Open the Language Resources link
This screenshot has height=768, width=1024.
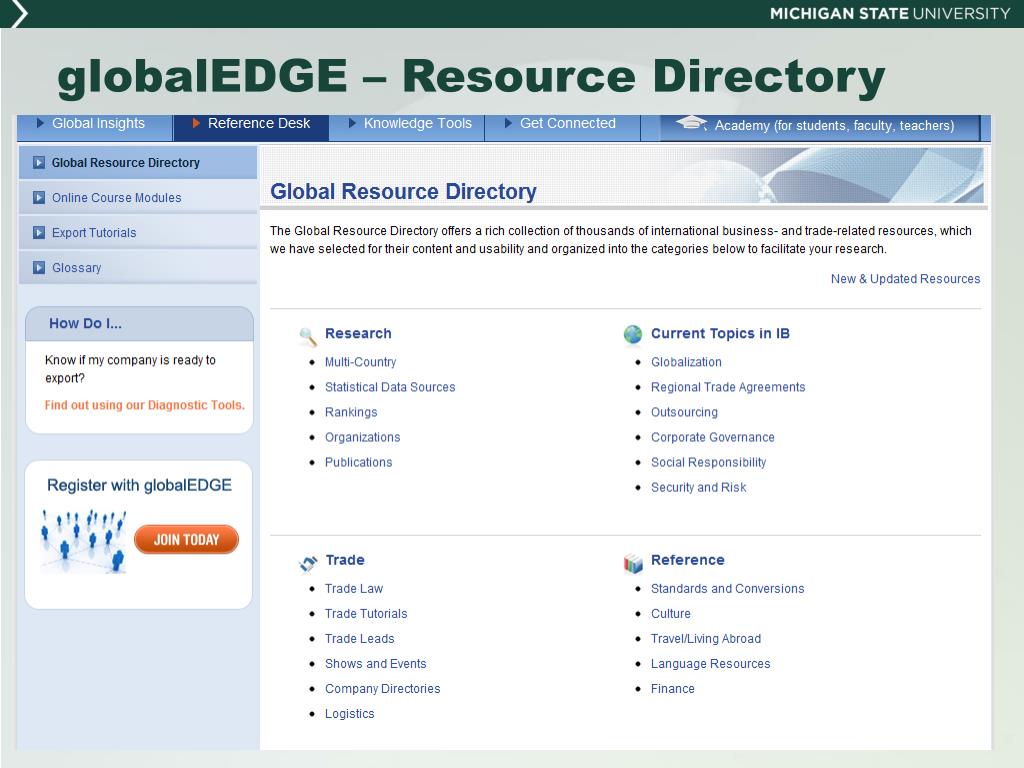tap(711, 664)
